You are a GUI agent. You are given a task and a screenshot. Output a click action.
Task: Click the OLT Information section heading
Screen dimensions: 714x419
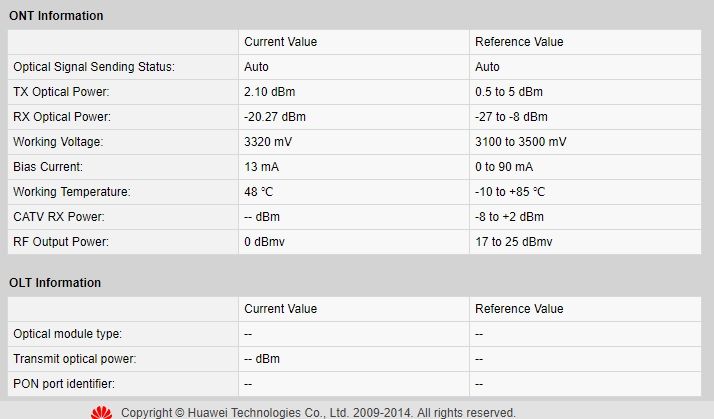pos(55,283)
